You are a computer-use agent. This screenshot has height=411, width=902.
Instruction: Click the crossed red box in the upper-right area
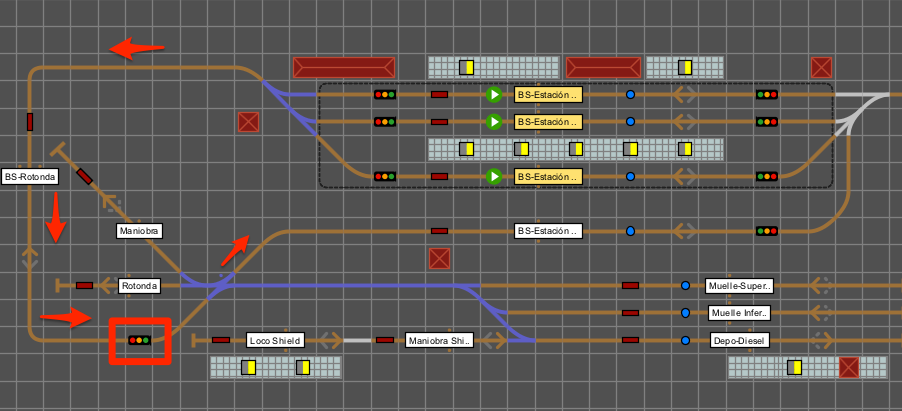(821, 67)
